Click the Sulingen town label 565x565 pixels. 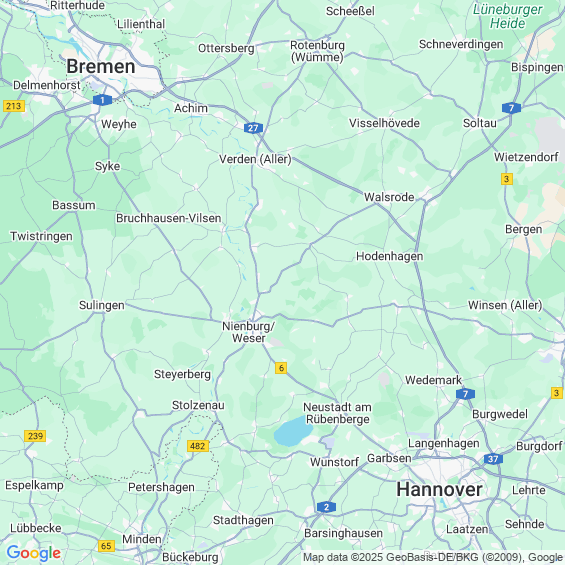pos(102,305)
